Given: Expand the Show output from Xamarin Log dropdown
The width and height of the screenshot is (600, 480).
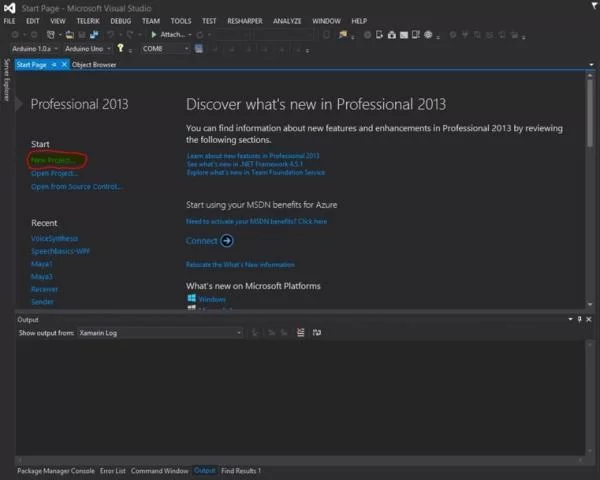Looking at the screenshot, I should pos(160,333).
